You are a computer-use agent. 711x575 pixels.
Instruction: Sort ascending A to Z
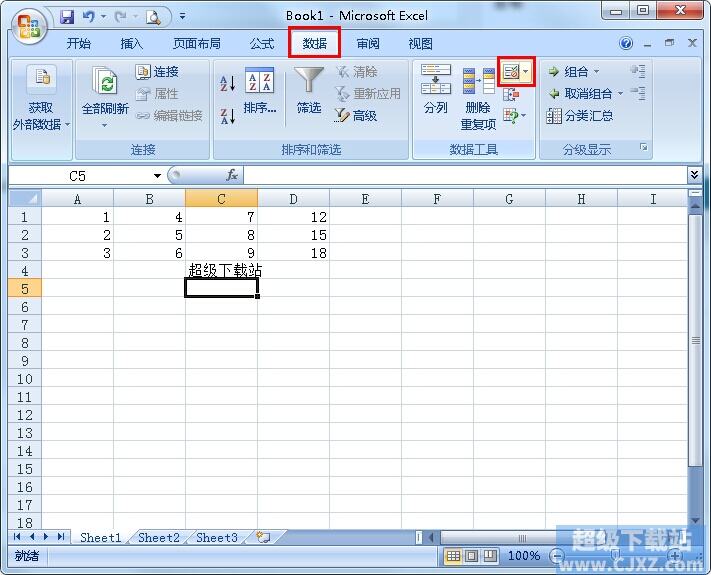[x=228, y=83]
